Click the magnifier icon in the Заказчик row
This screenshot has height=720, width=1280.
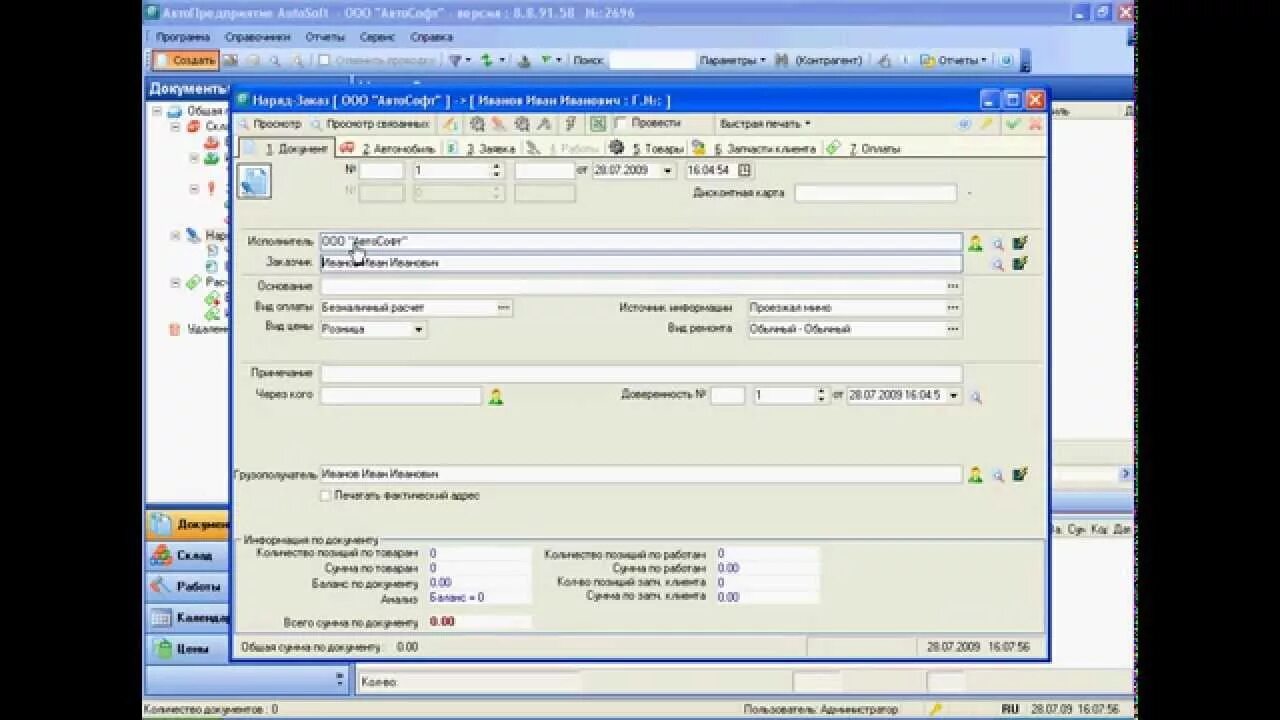click(x=998, y=264)
